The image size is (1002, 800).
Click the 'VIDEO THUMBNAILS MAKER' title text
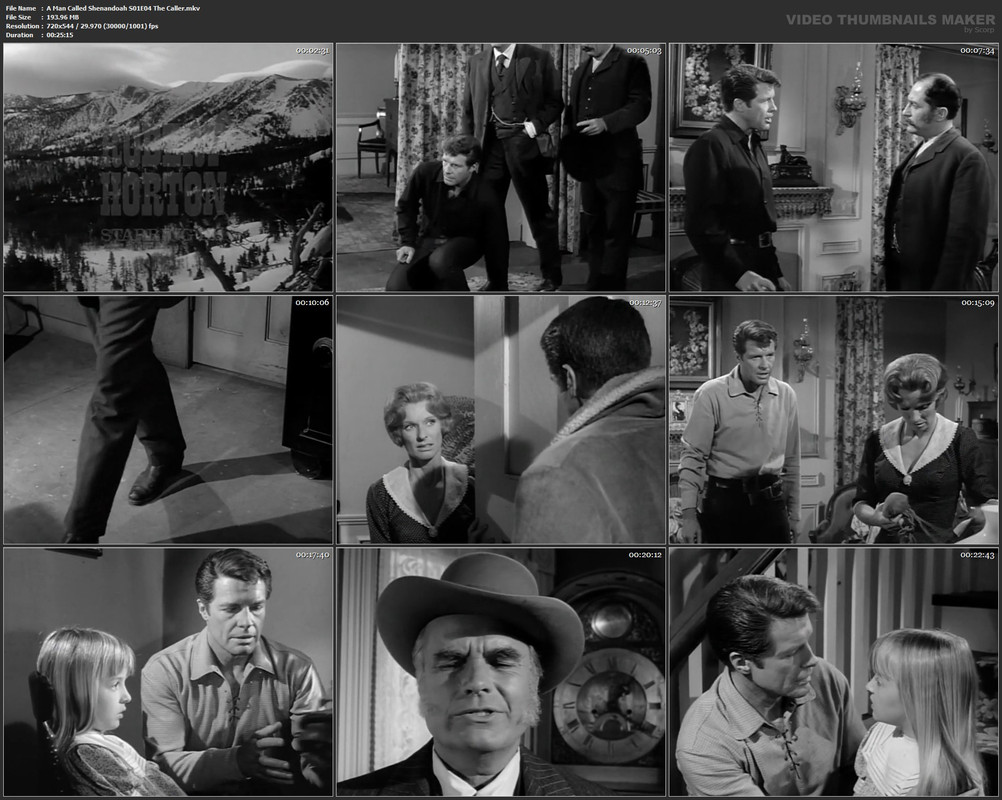(x=890, y=20)
